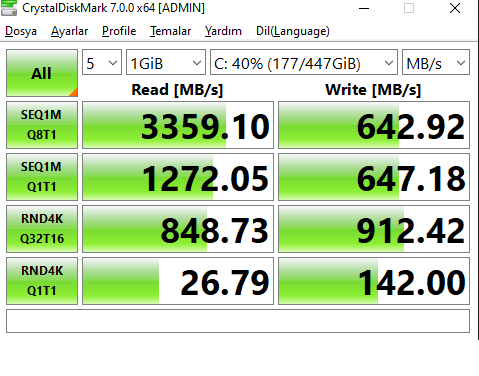Click the empty comment field at the bottom
The height and width of the screenshot is (376, 479).
tap(238, 321)
